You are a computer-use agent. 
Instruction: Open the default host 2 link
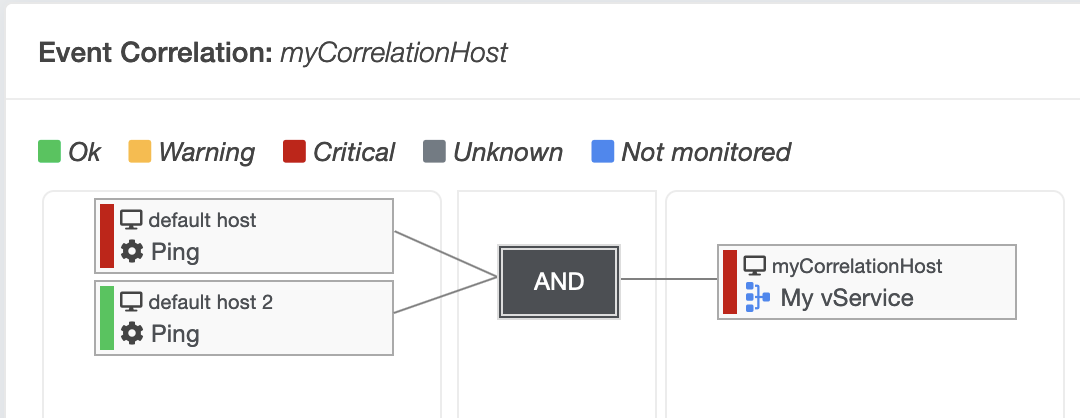pyautogui.click(x=211, y=302)
